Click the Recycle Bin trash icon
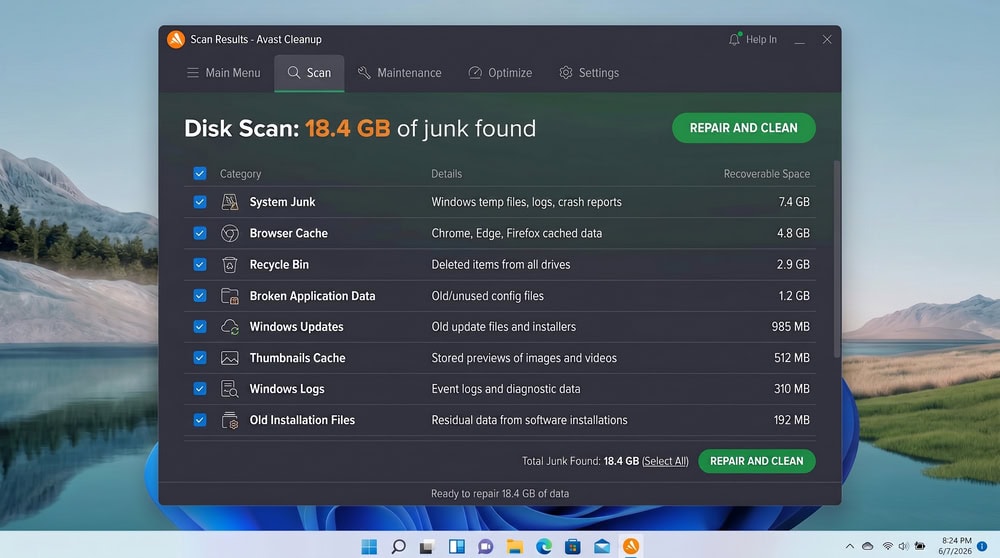 [x=230, y=265]
